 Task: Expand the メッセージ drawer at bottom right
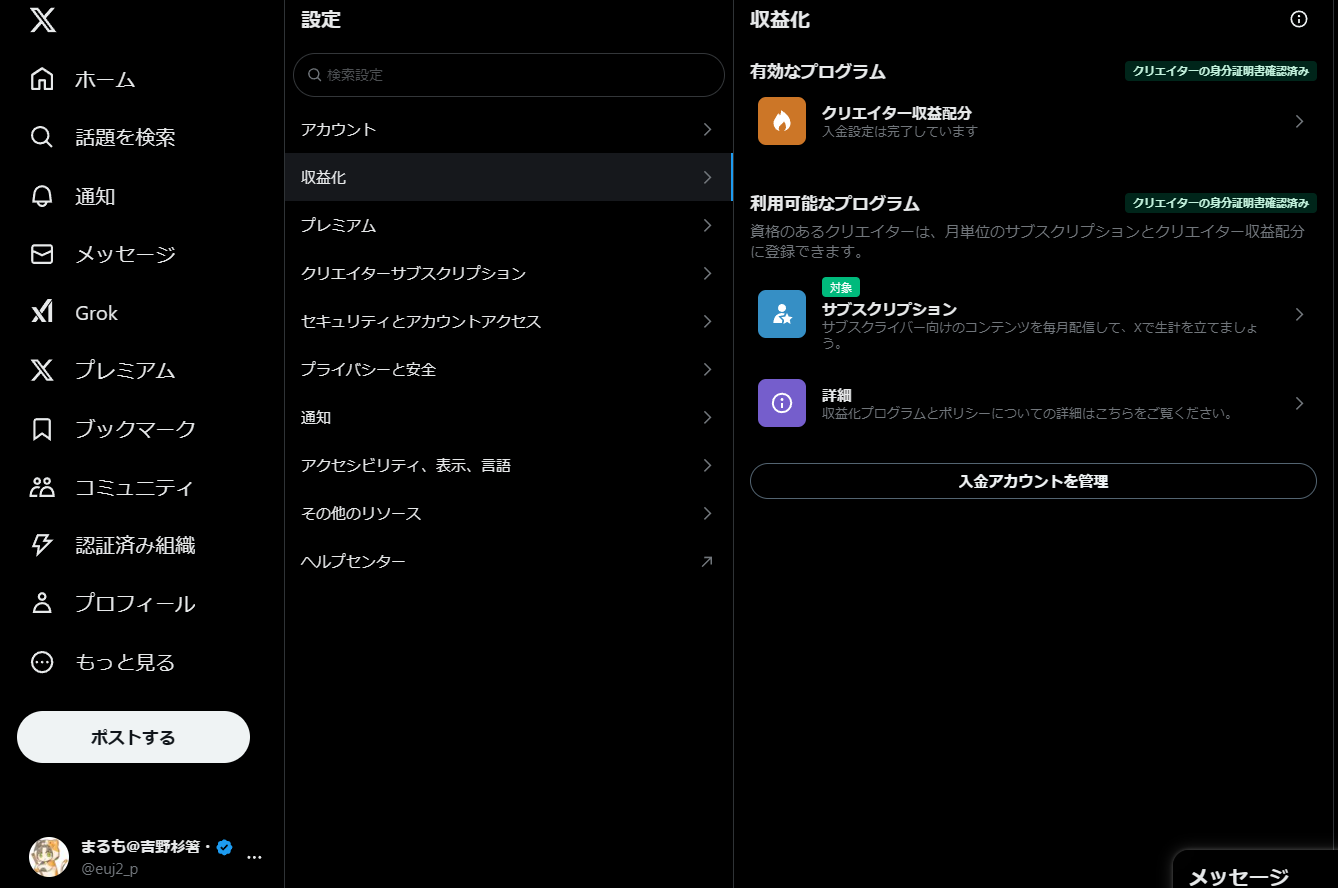(1255, 870)
